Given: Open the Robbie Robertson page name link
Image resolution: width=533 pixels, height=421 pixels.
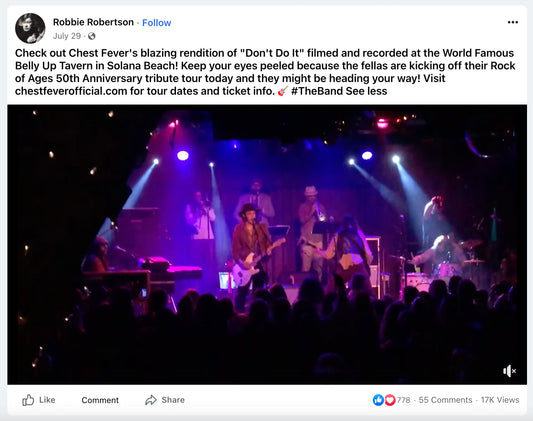Looking at the screenshot, I should [x=93, y=22].
